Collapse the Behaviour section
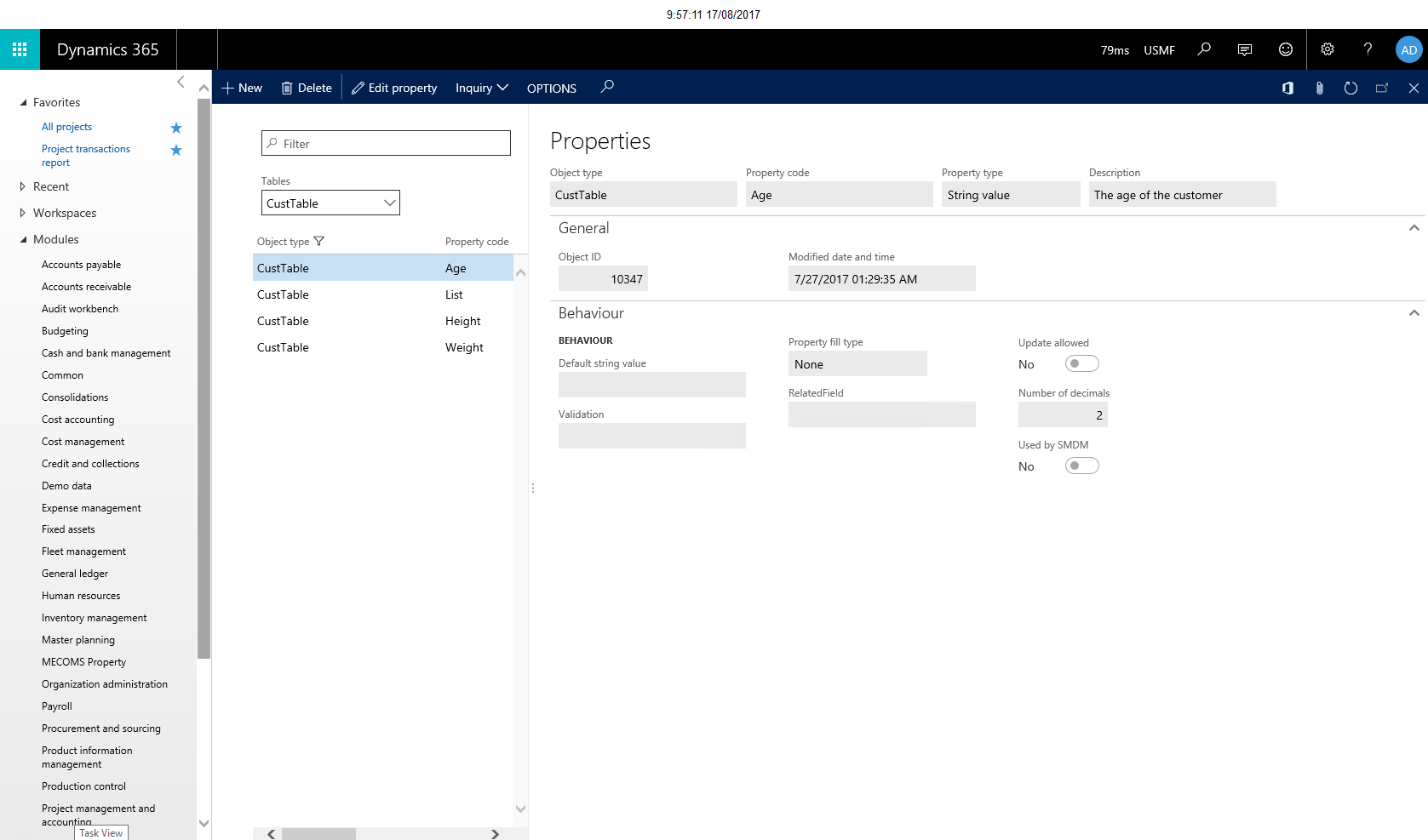The width and height of the screenshot is (1428, 840). pos(1414,313)
